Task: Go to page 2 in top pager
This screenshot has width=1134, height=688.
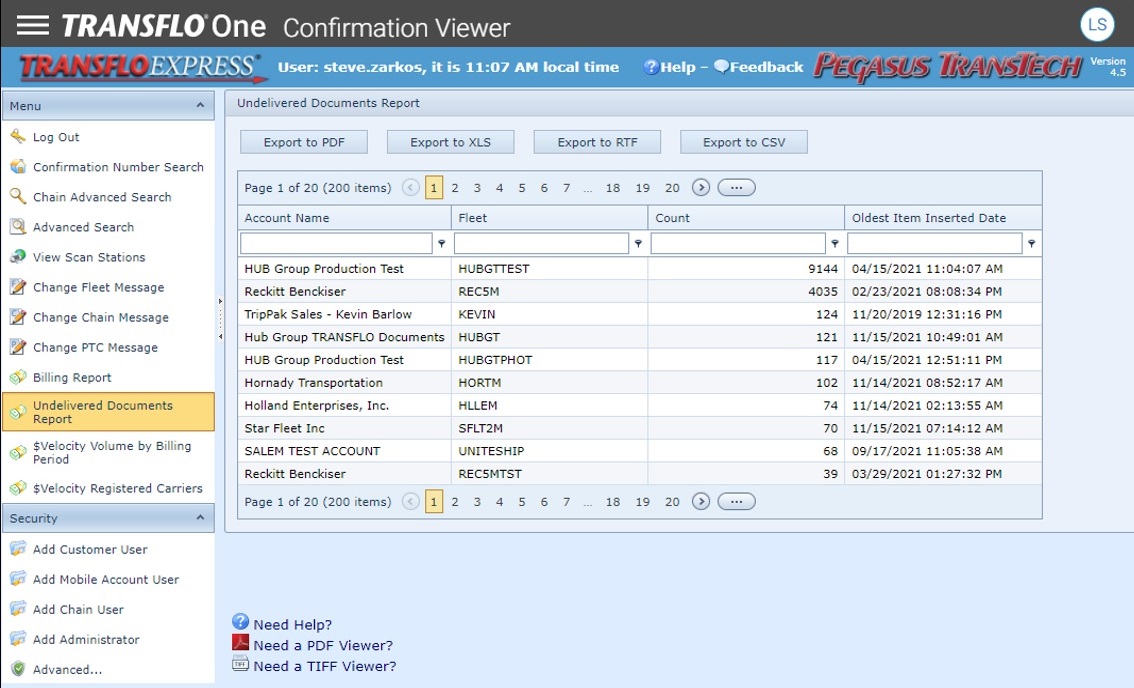Action: [455, 188]
